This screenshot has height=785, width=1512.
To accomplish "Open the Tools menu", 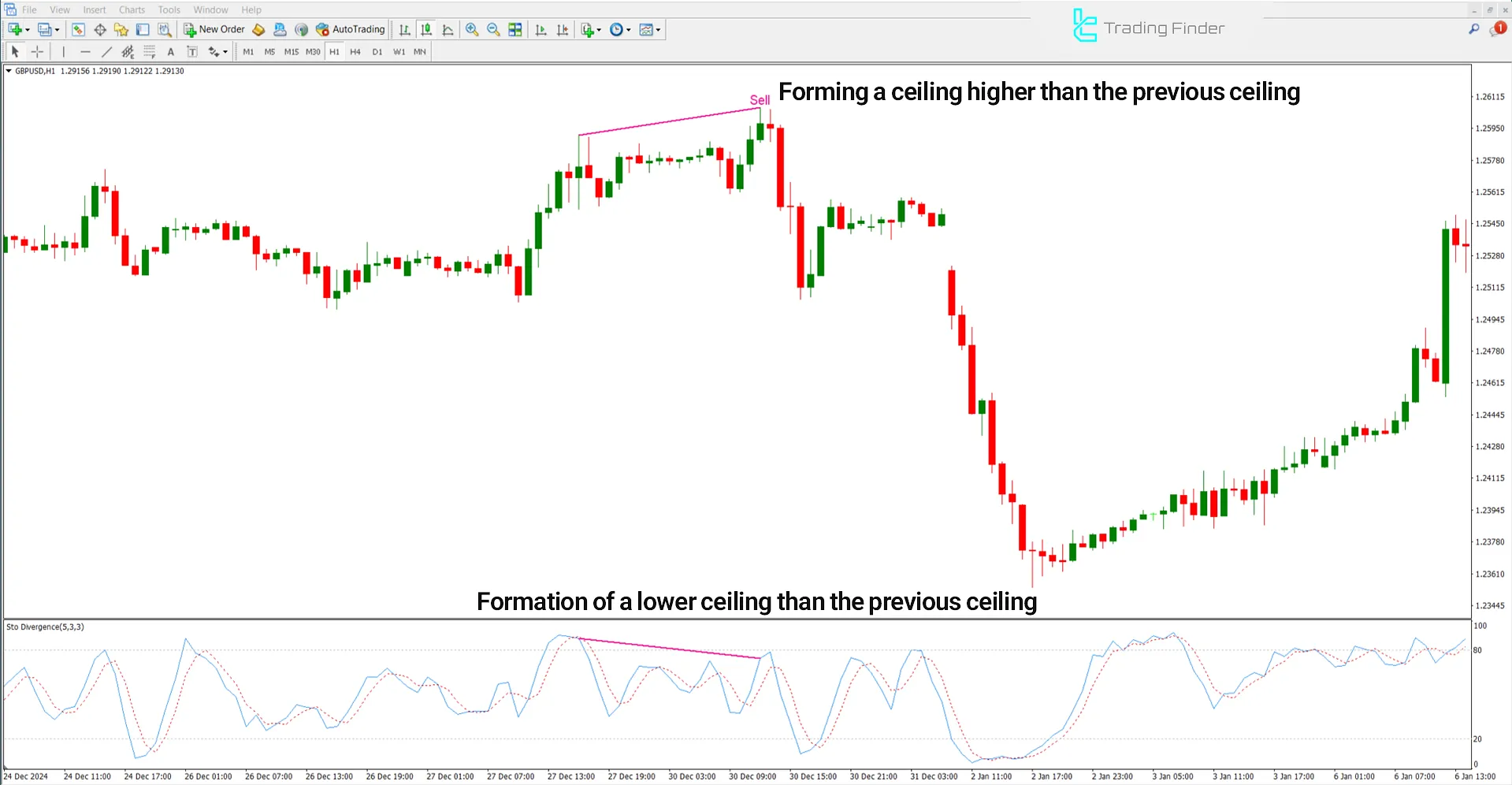I will [x=168, y=9].
